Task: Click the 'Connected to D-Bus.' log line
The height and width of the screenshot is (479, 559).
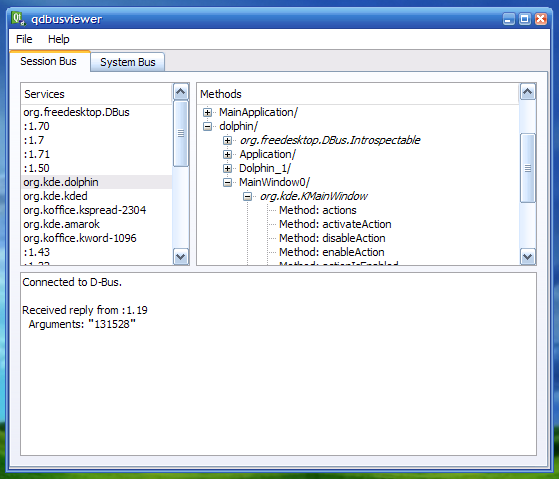Action: pyautogui.click(x=72, y=282)
